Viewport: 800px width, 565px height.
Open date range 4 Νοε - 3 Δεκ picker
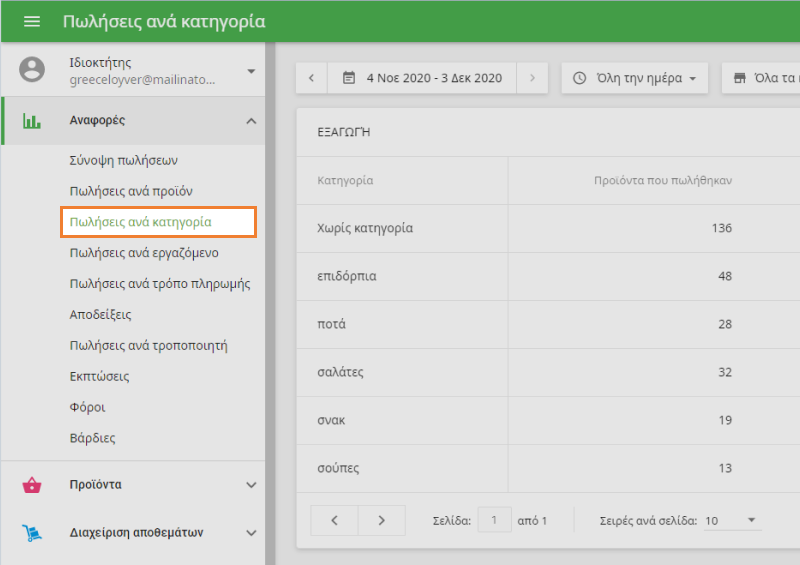click(422, 78)
